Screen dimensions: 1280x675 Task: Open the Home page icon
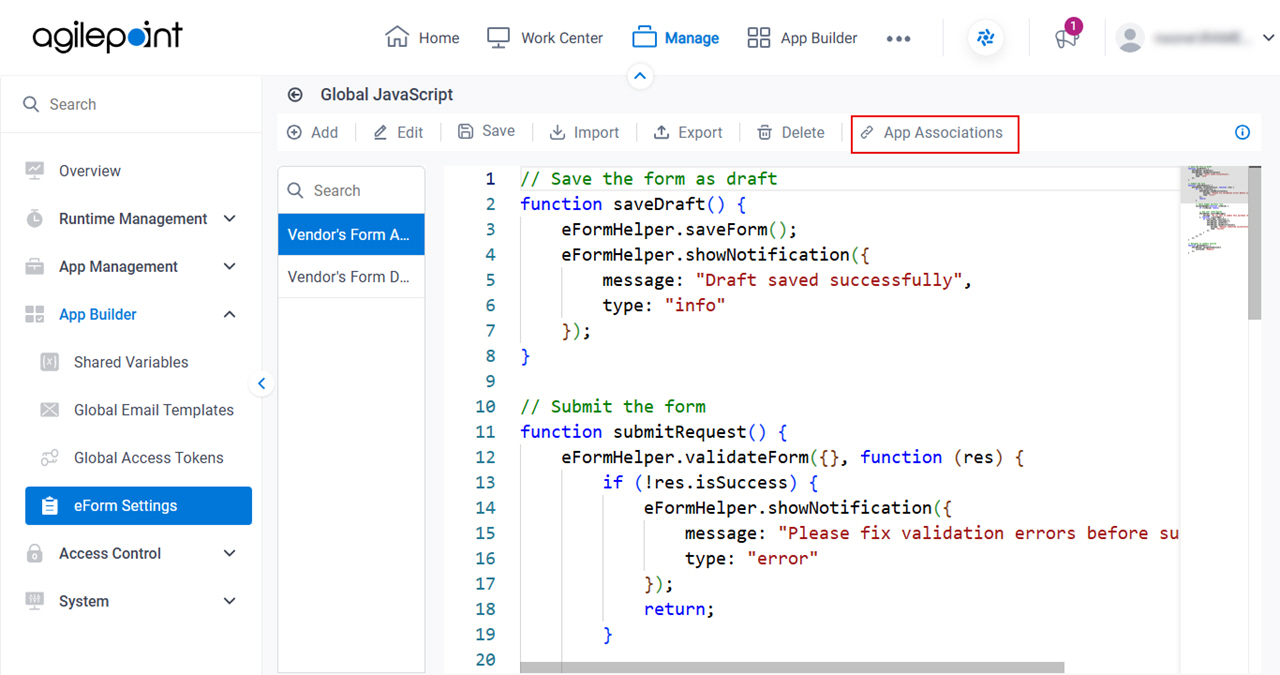(x=397, y=37)
